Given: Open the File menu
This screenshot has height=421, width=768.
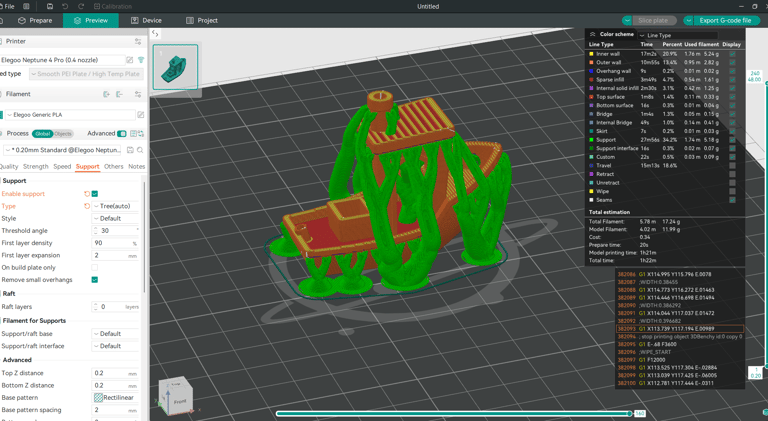Looking at the screenshot, I should point(8,6).
